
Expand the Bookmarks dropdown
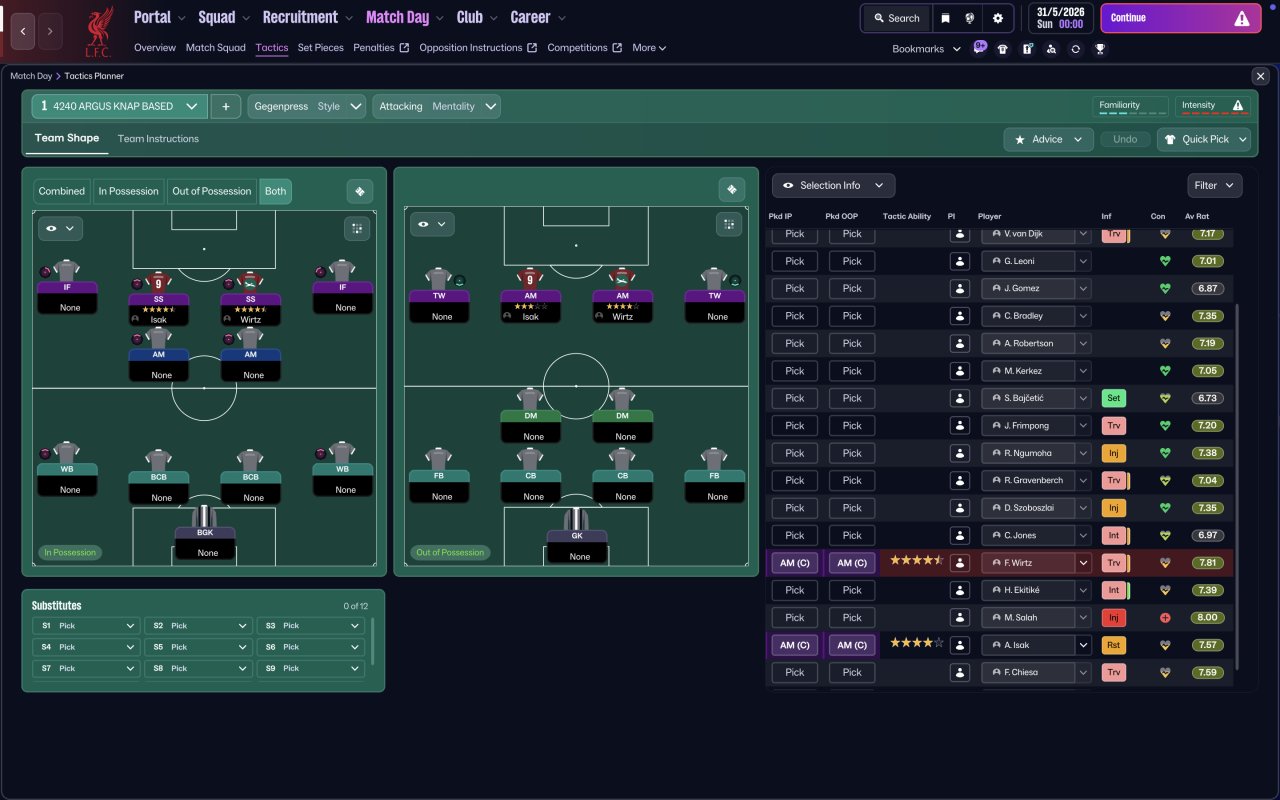pyautogui.click(x=926, y=49)
